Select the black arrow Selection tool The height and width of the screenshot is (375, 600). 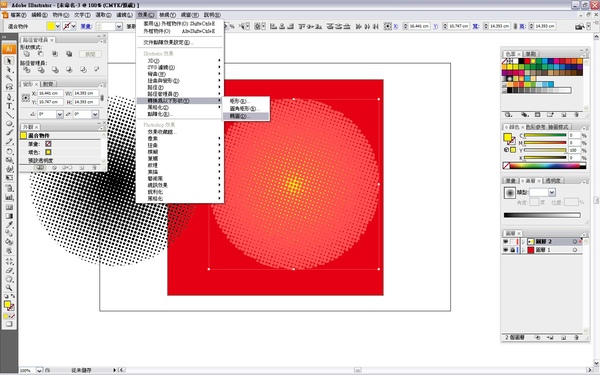pos(9,61)
